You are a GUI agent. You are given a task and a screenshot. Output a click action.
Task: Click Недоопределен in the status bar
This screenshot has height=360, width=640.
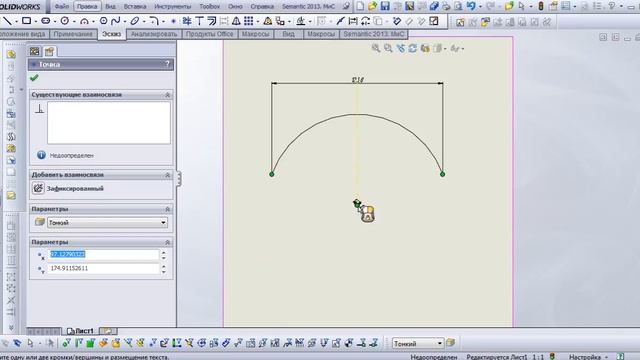click(x=434, y=357)
